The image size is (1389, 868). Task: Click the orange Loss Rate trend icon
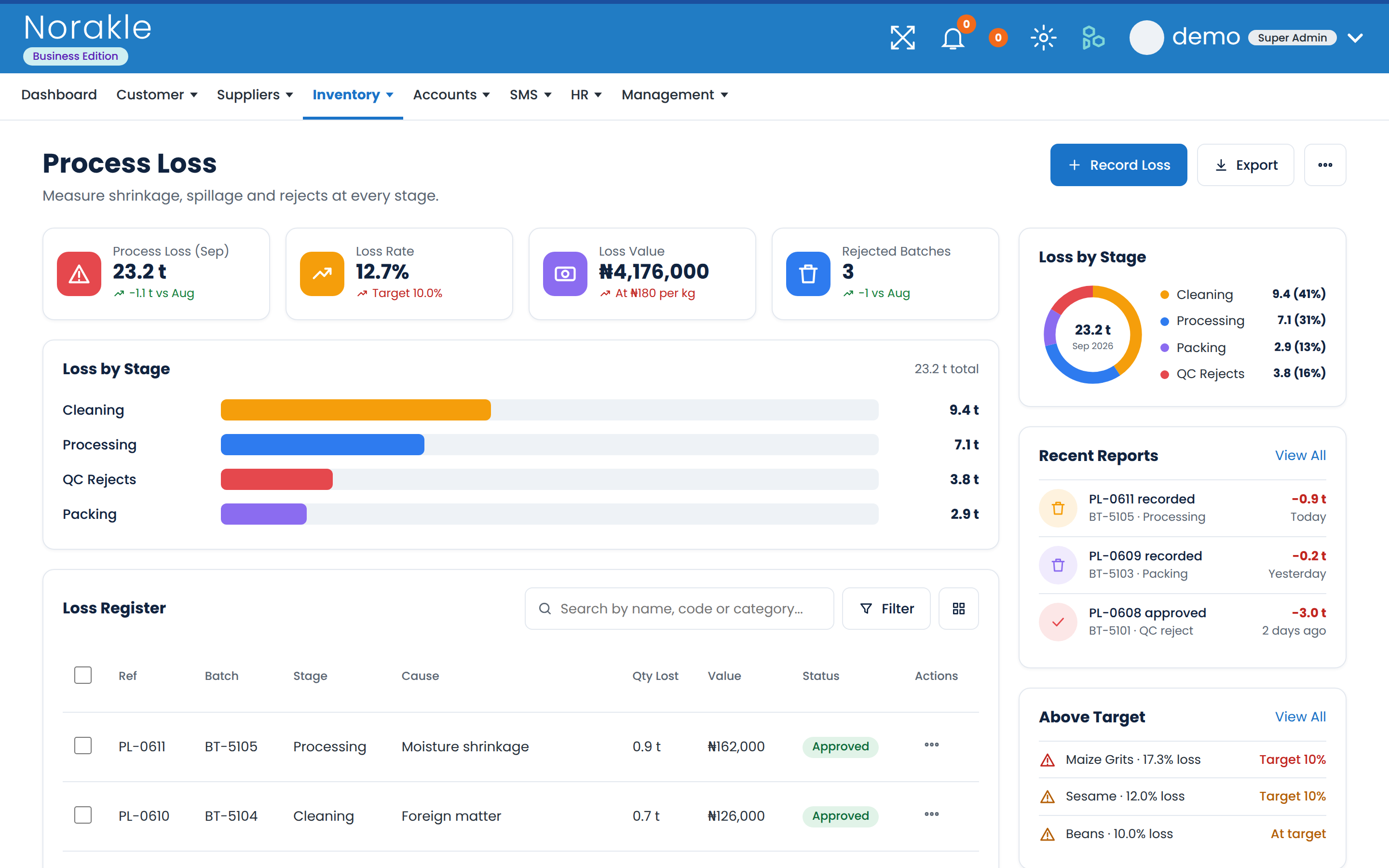pos(322,274)
